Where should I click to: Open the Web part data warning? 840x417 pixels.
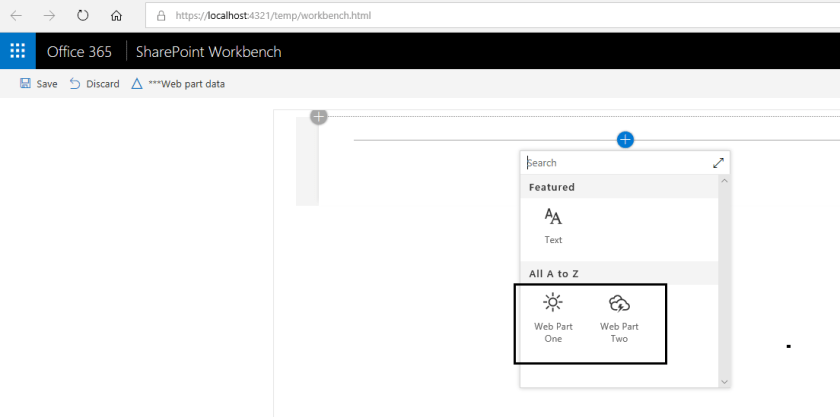coord(178,84)
